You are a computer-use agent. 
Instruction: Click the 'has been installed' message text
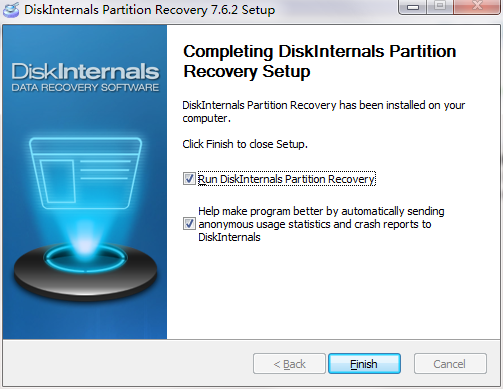point(323,112)
